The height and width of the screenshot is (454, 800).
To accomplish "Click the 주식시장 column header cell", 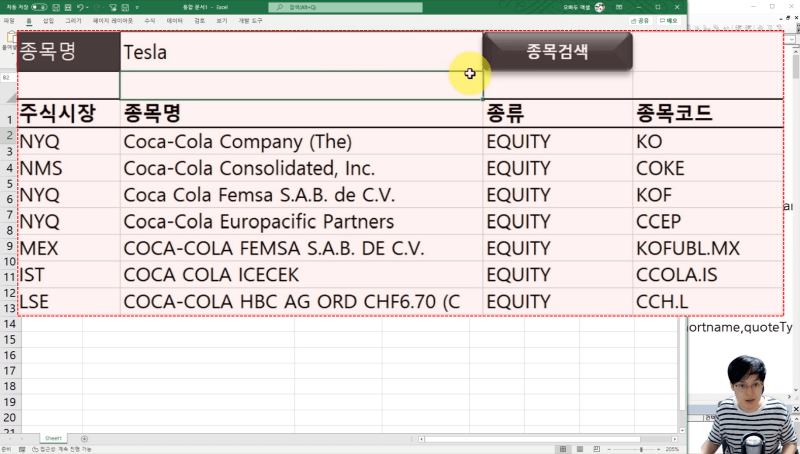I will (69, 113).
